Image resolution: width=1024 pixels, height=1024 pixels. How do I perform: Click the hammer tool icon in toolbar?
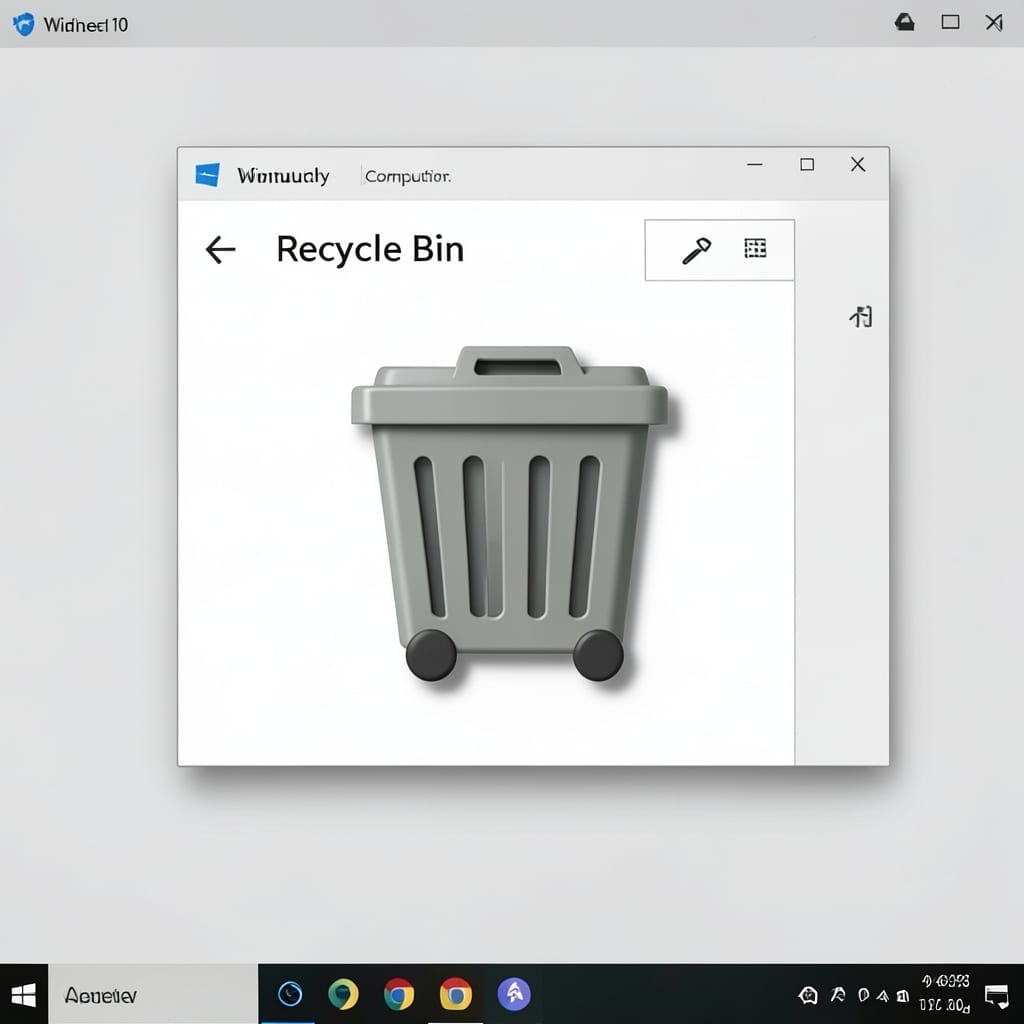tap(696, 251)
